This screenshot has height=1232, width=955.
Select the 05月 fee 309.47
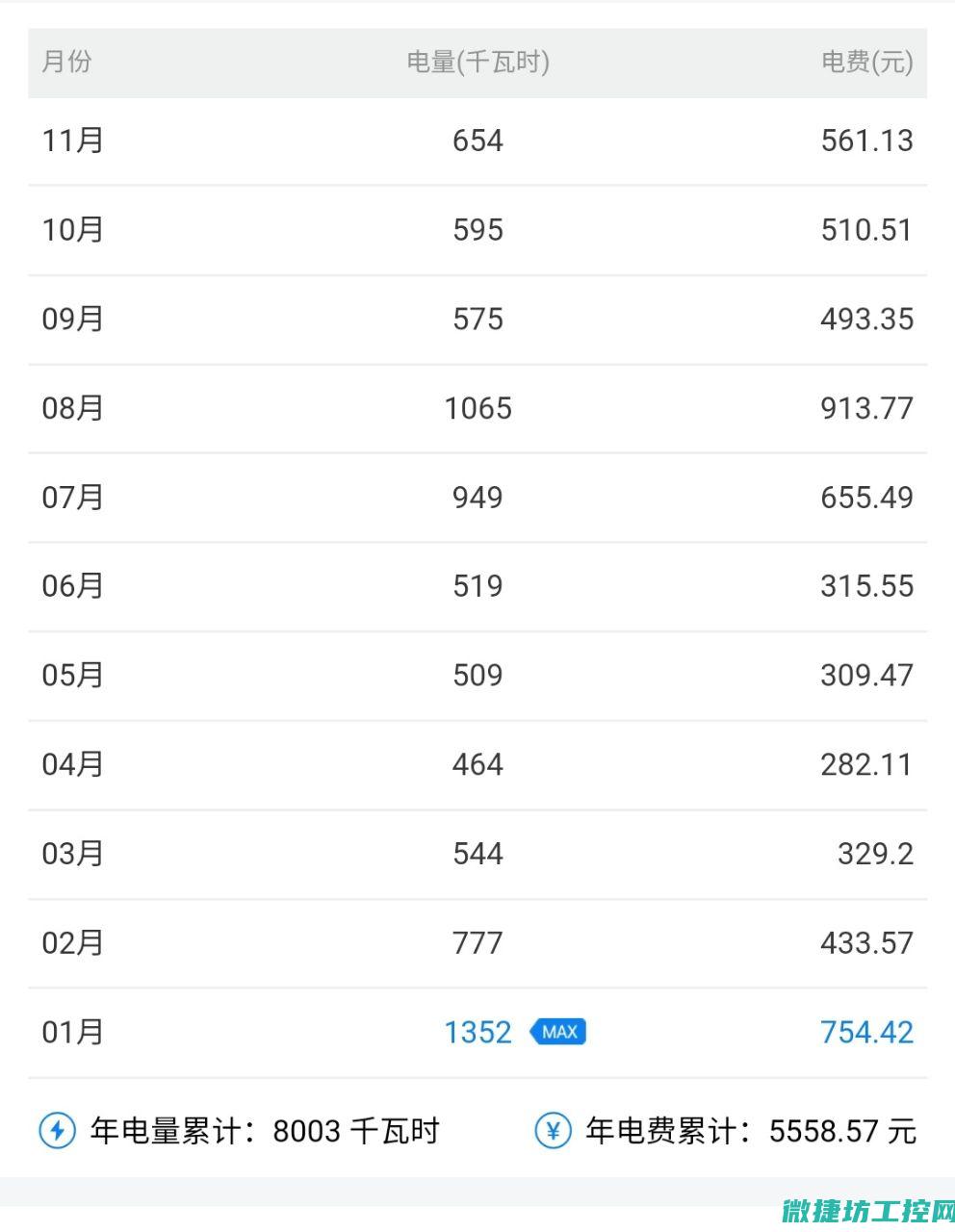(866, 676)
